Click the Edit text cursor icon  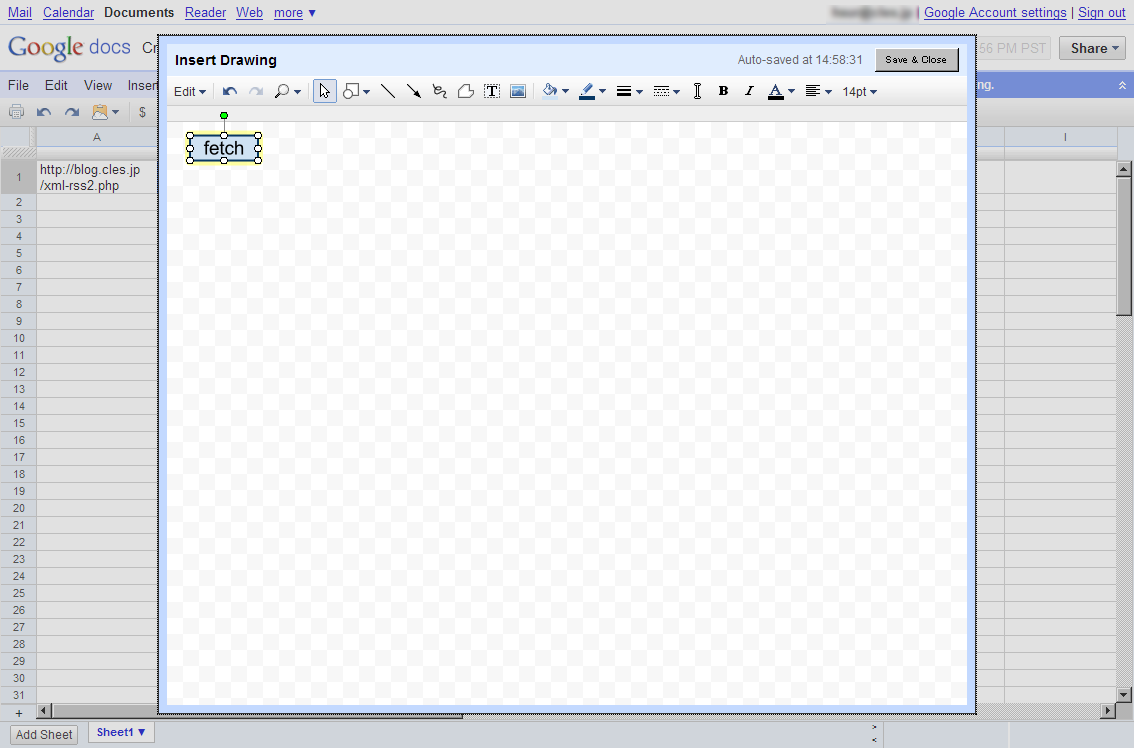697,91
